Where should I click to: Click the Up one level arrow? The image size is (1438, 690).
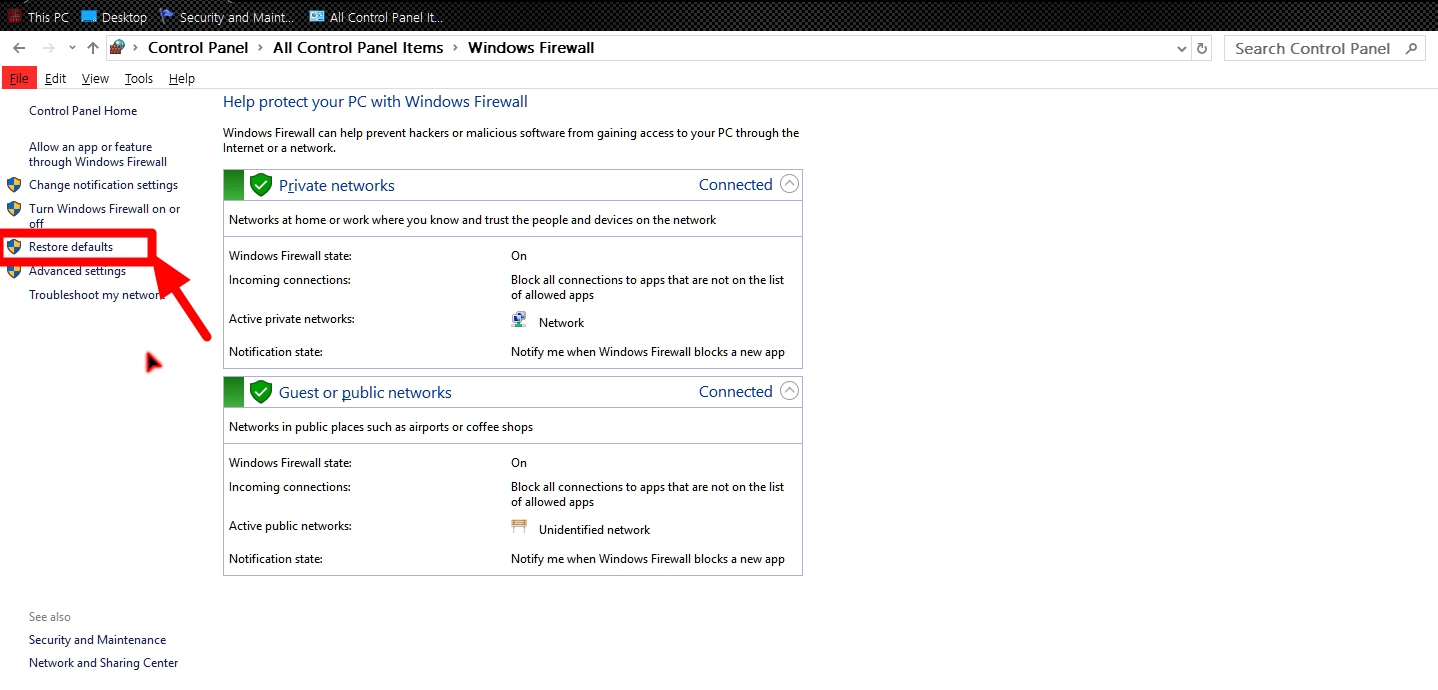point(93,48)
